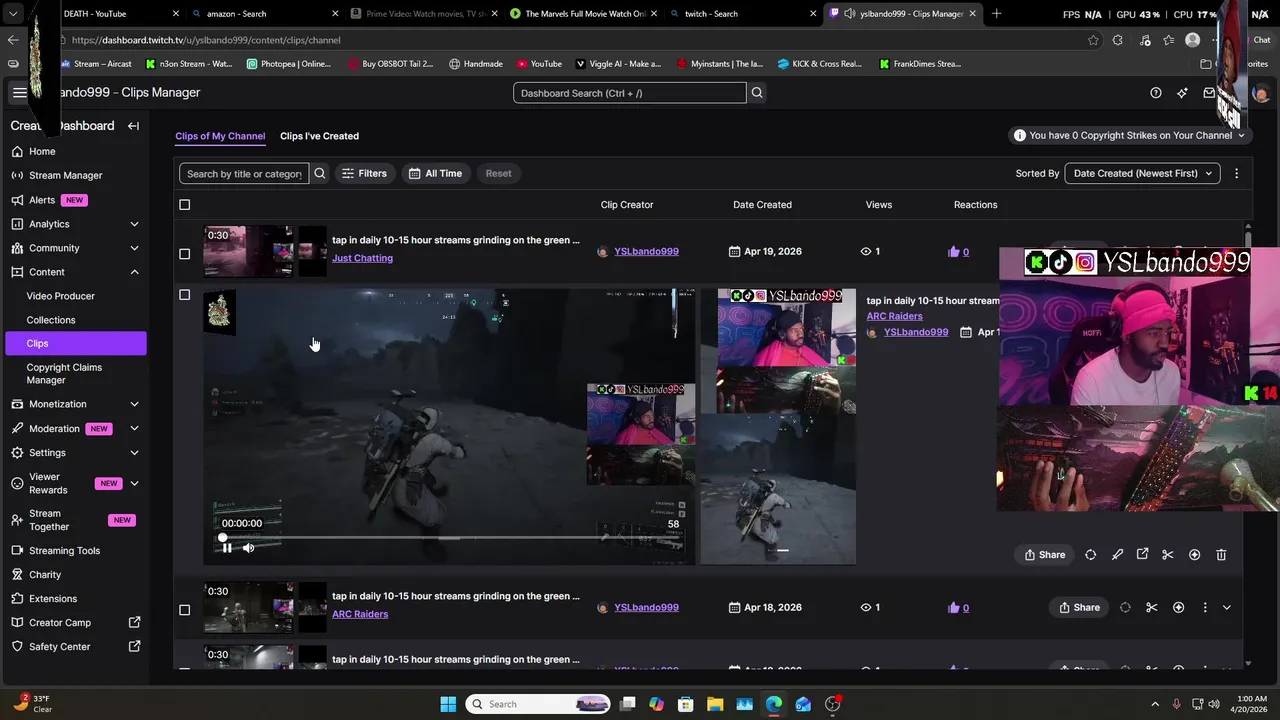Open the help question-mark icon
1280x720 pixels.
point(1156,93)
